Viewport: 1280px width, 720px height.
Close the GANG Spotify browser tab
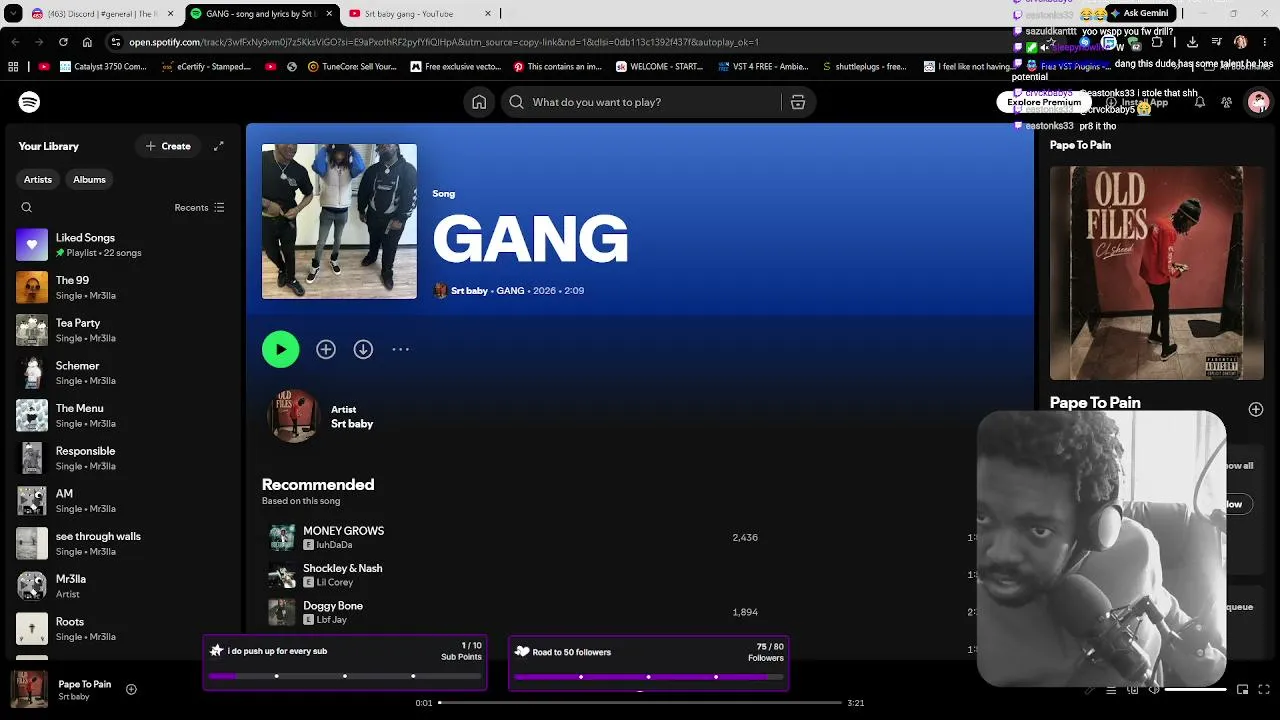(x=329, y=14)
